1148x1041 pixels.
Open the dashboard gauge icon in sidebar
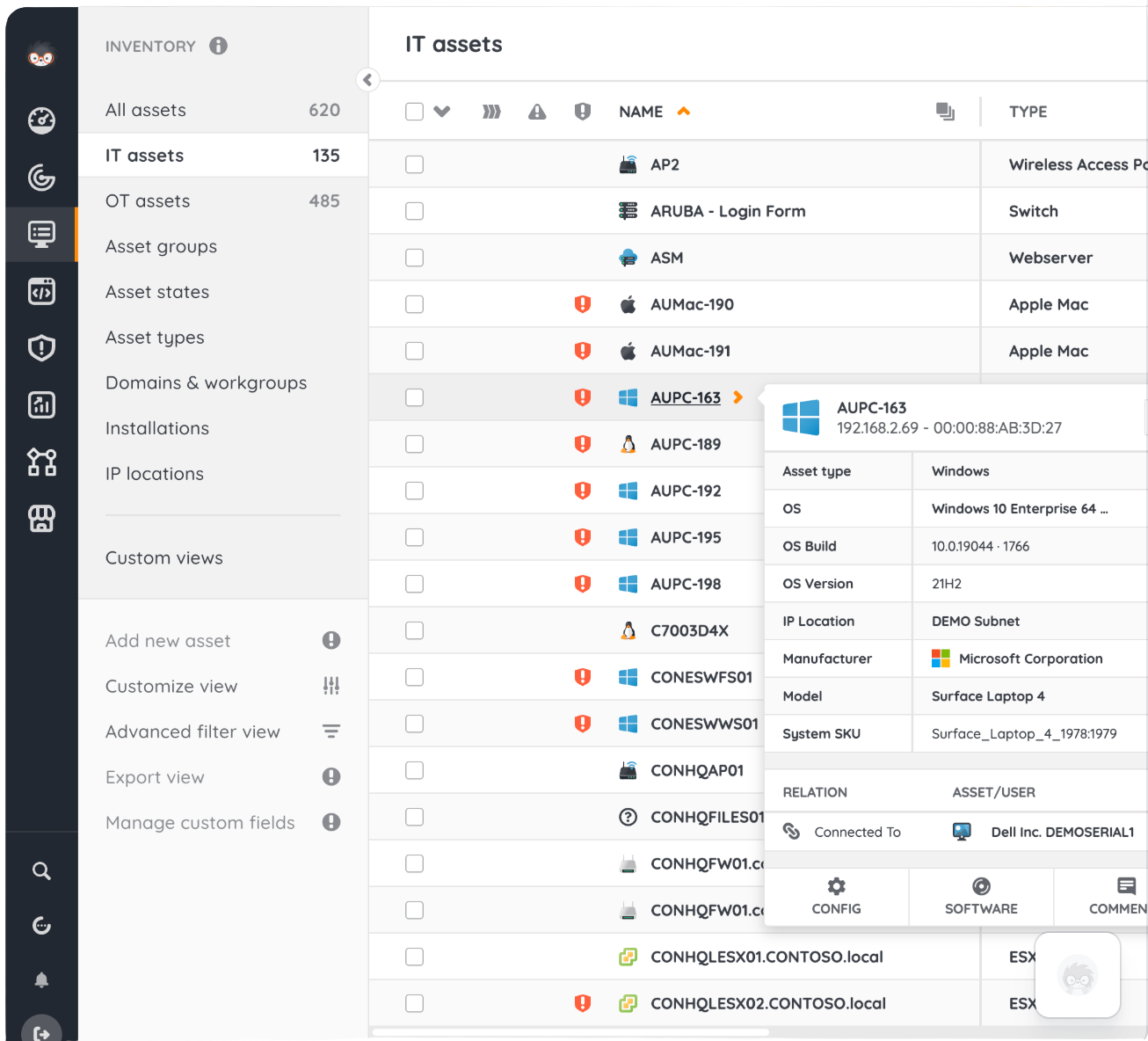click(41, 120)
